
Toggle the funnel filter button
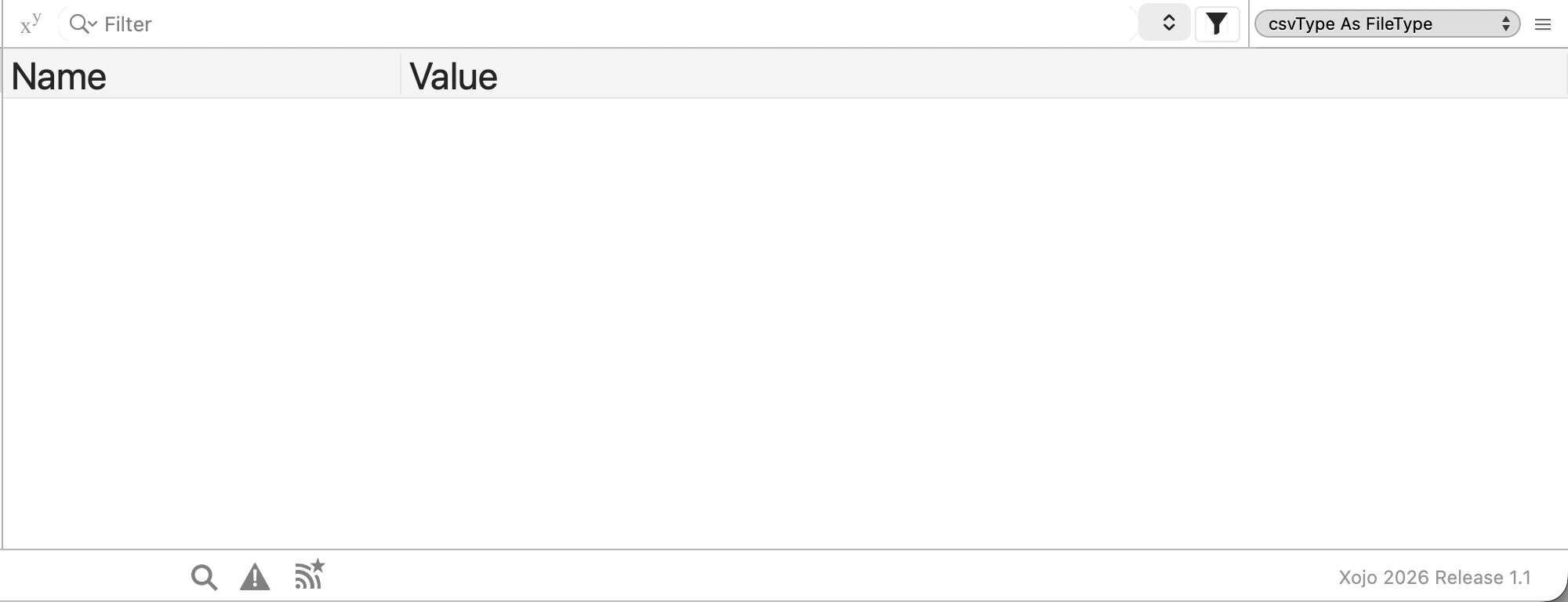(1216, 24)
